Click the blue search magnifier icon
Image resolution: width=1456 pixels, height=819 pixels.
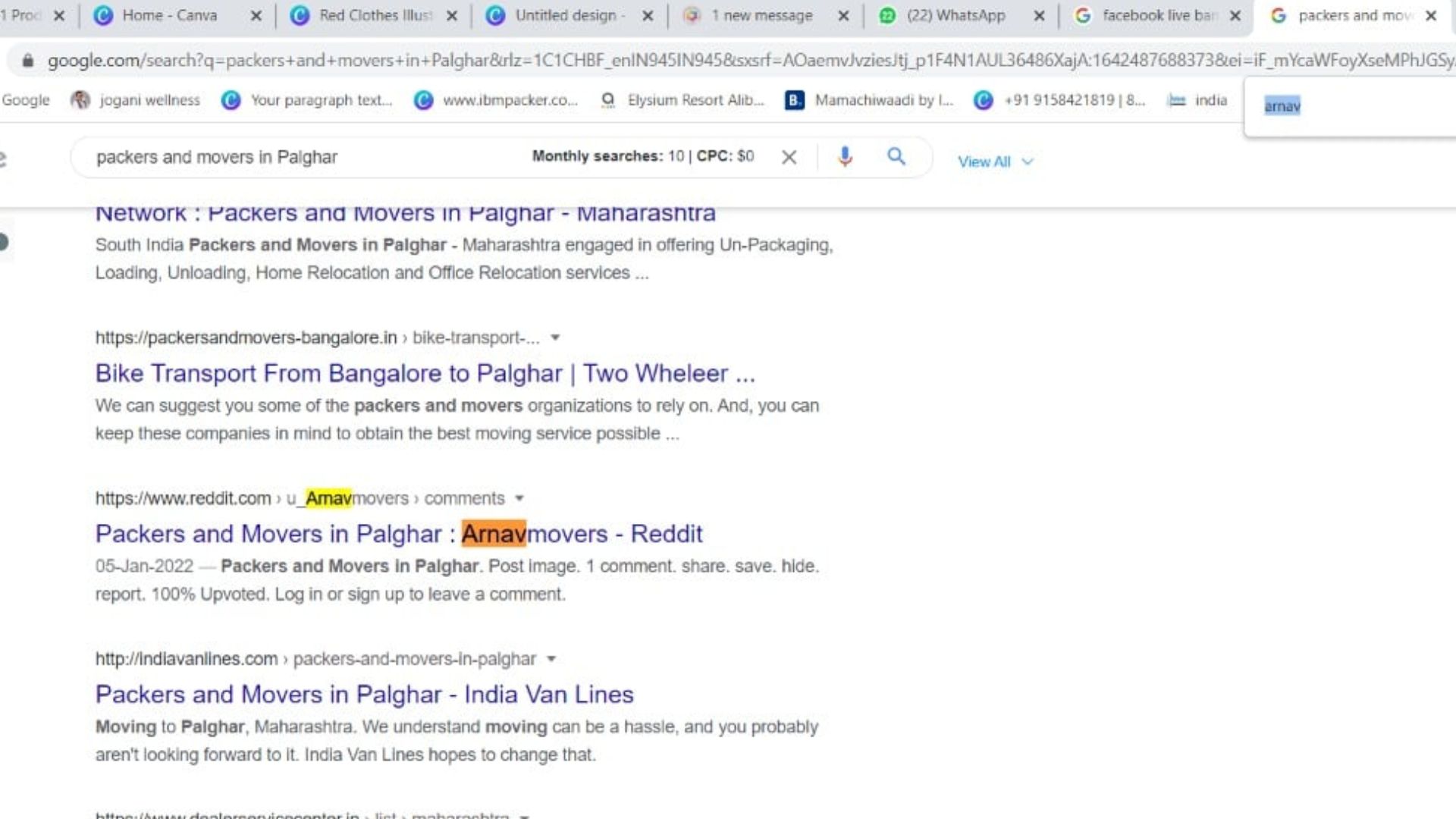point(896,157)
